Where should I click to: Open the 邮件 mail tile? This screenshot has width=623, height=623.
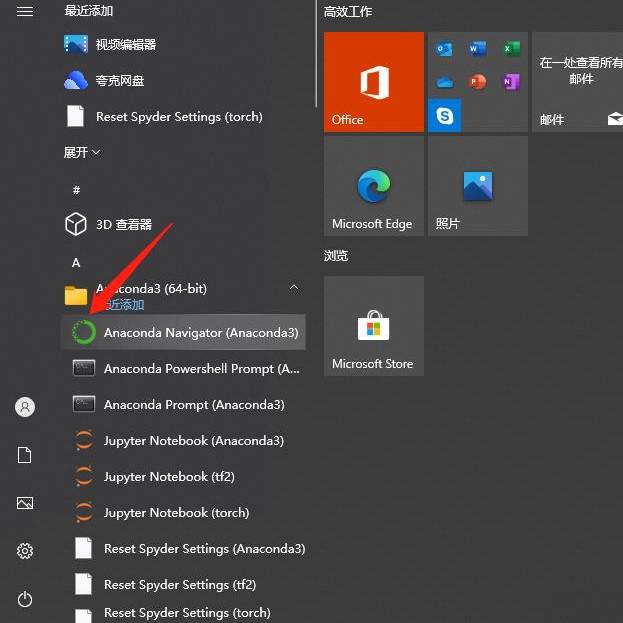point(578,82)
